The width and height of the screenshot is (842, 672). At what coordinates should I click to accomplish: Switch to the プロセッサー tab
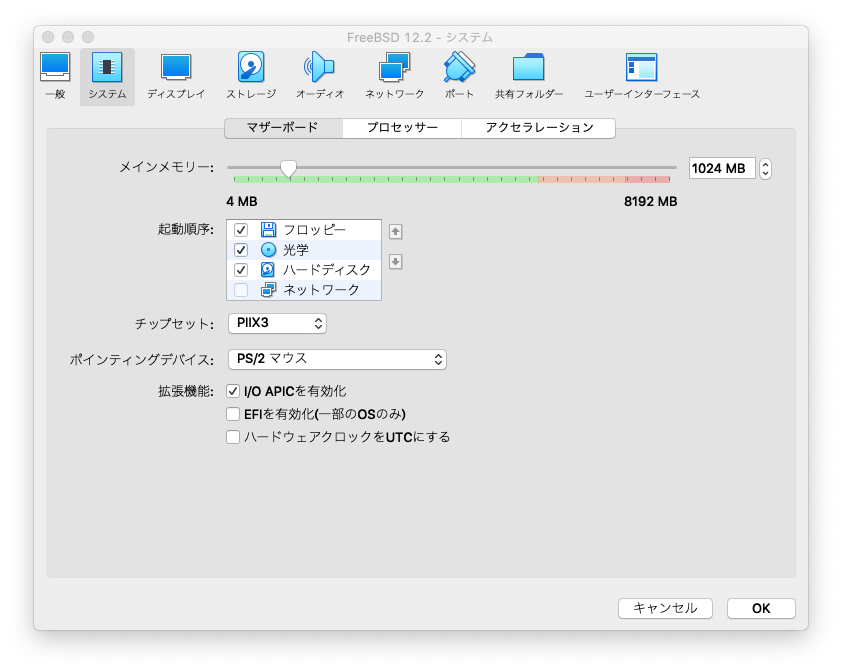[x=401, y=128]
